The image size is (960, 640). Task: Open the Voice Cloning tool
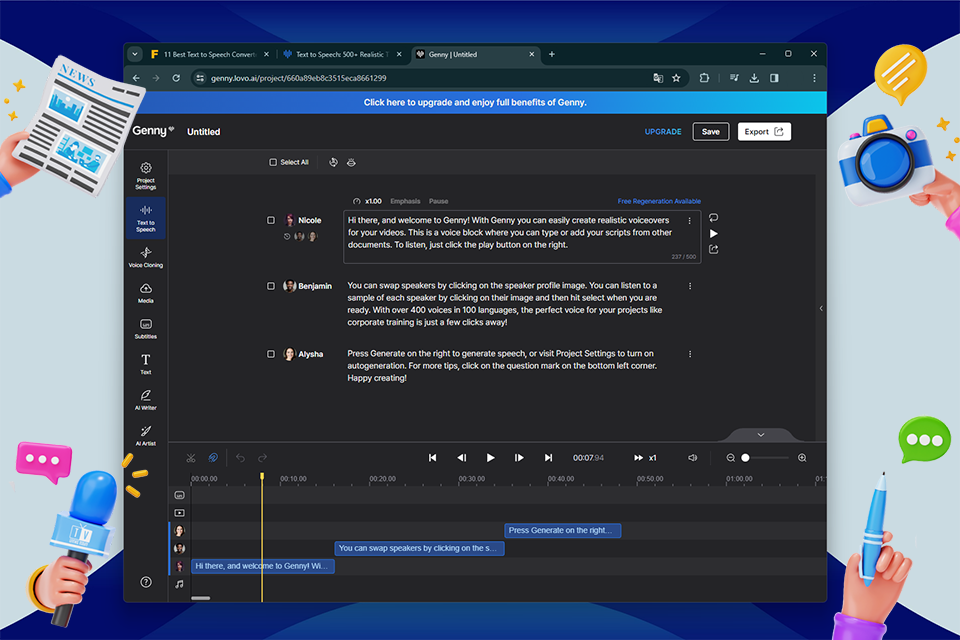[x=146, y=257]
